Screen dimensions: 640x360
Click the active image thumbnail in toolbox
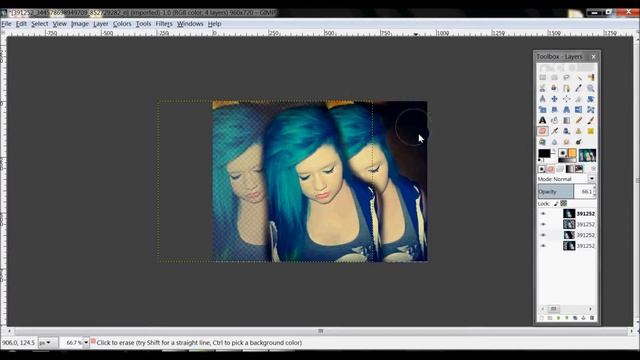[587, 155]
